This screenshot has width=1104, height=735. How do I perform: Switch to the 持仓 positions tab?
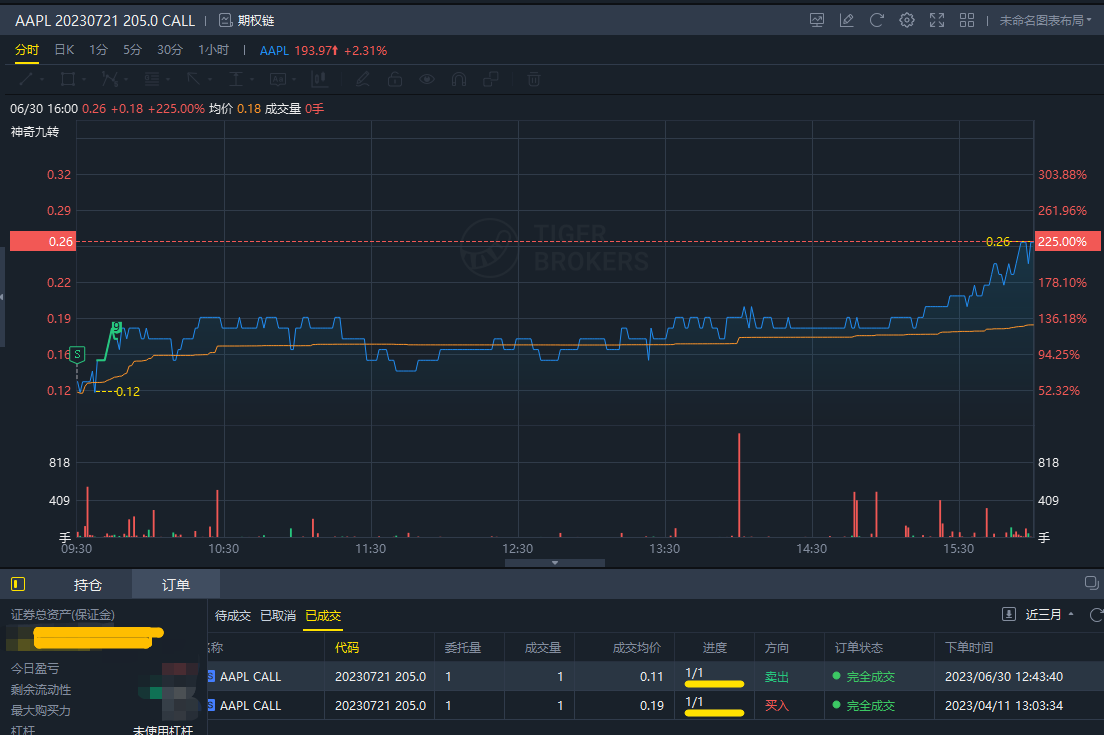pyautogui.click(x=88, y=585)
